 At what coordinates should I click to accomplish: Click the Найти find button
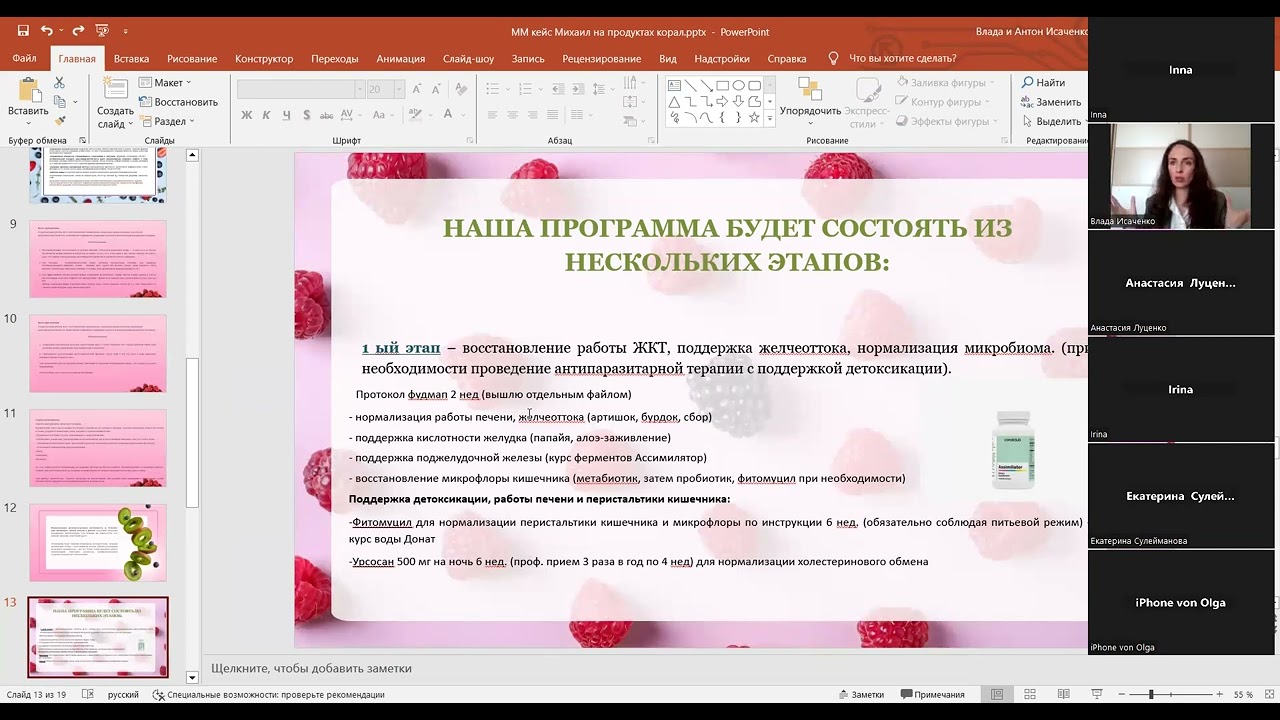pos(1043,83)
